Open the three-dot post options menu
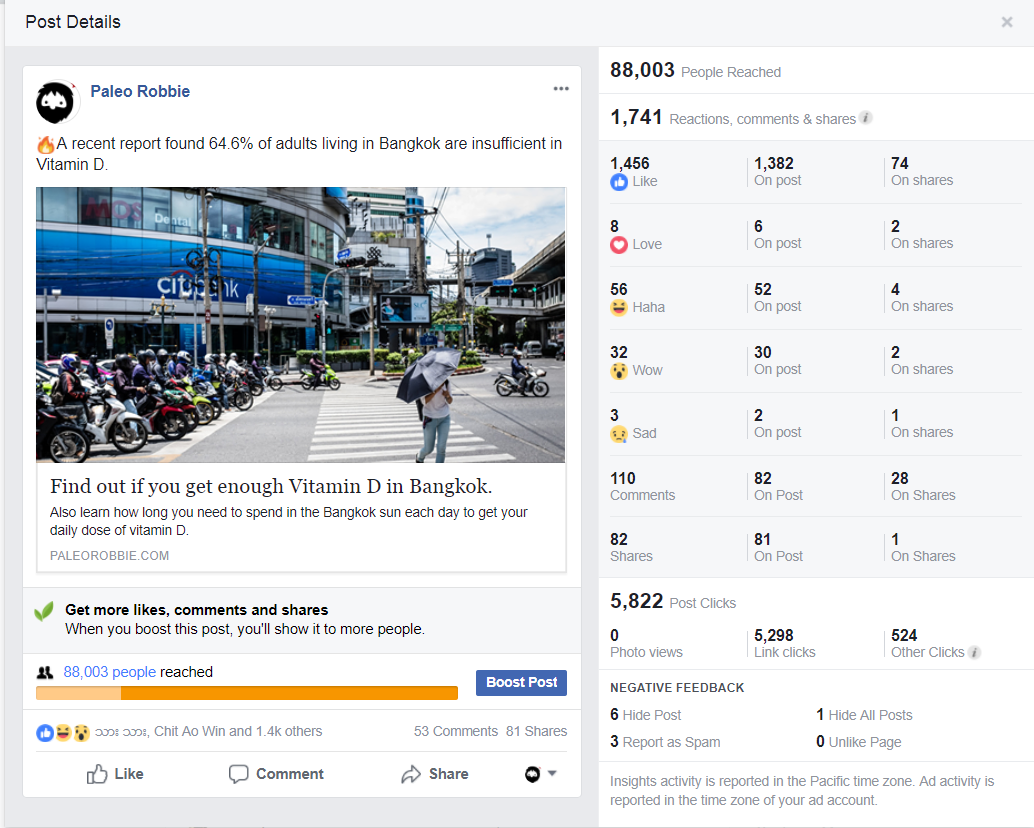Image resolution: width=1034 pixels, height=828 pixels. (561, 89)
